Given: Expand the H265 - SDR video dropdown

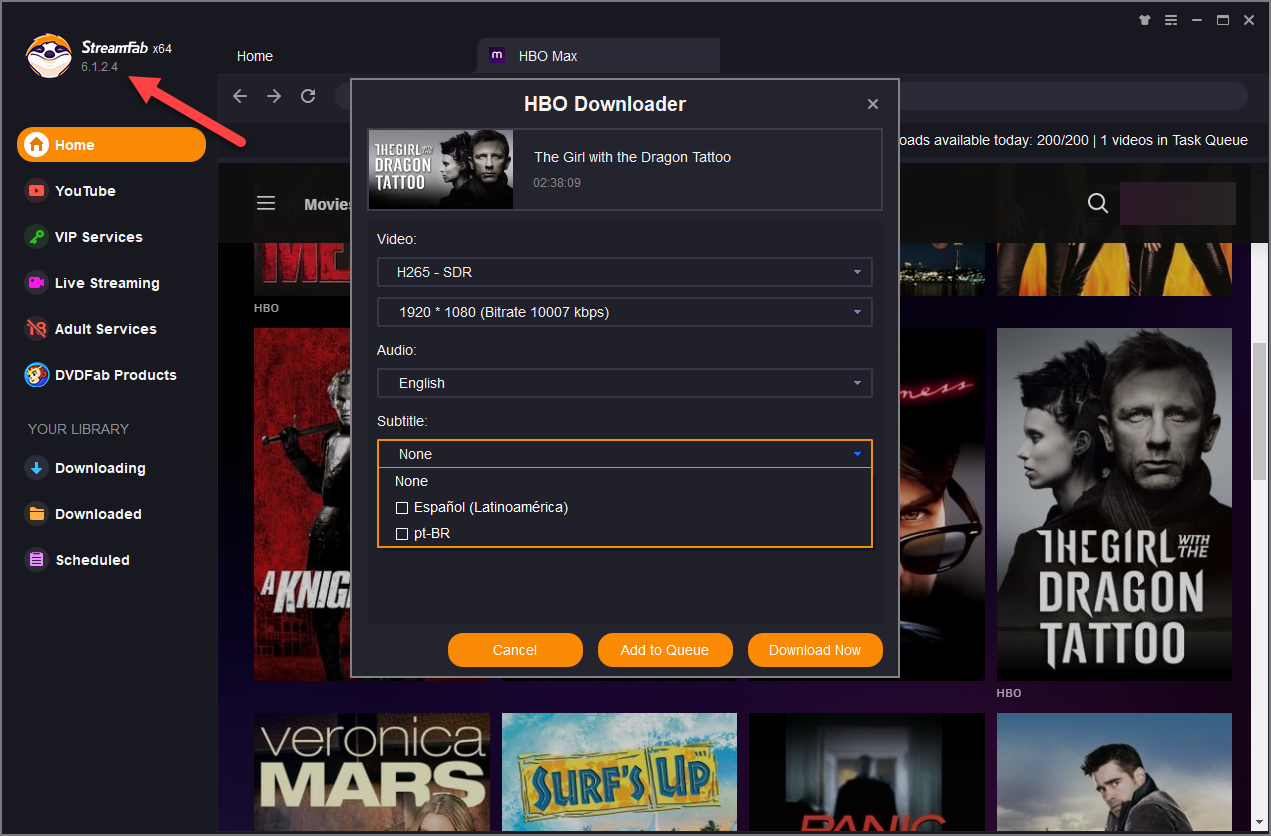Looking at the screenshot, I should (x=624, y=272).
